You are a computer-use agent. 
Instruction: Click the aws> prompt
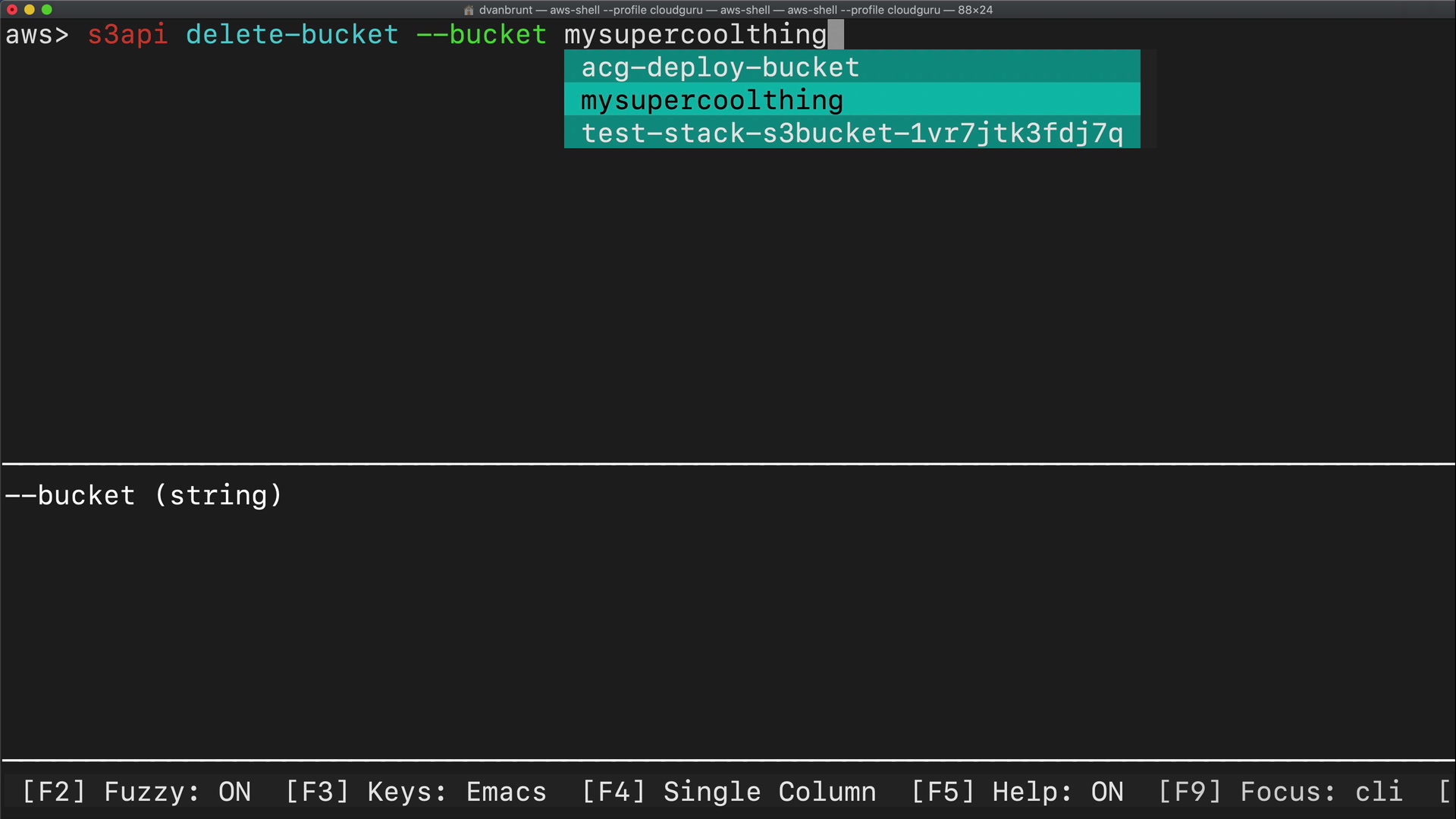click(x=36, y=35)
